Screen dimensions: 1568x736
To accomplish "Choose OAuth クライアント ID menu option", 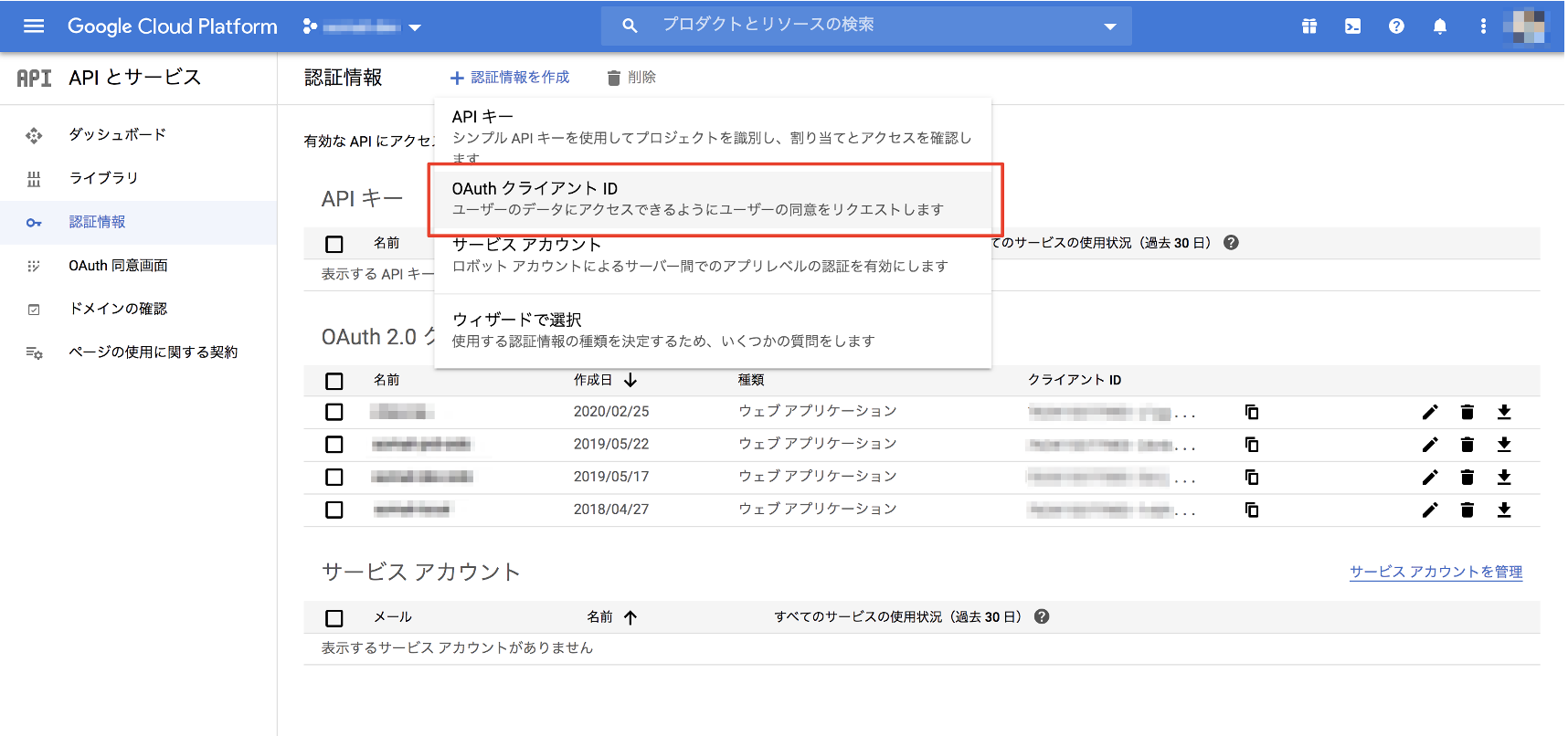I will [x=713, y=198].
